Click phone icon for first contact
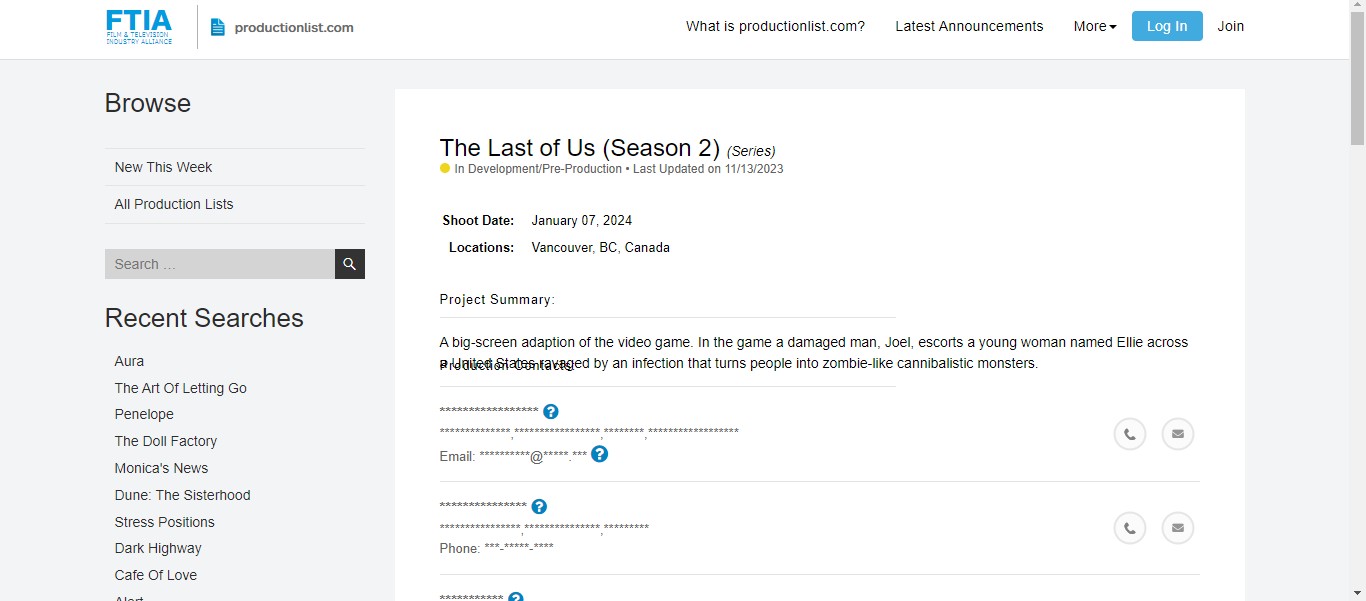The height and width of the screenshot is (601, 1366). [x=1130, y=434]
